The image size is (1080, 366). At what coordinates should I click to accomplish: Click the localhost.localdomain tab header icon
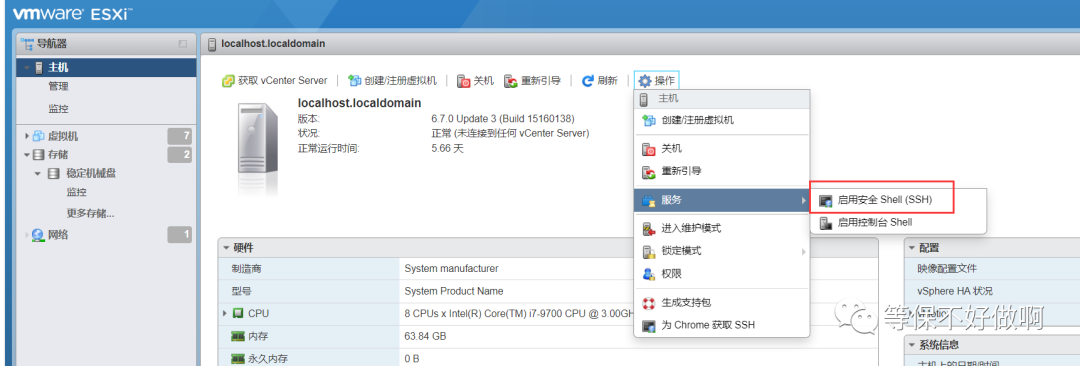[213, 44]
